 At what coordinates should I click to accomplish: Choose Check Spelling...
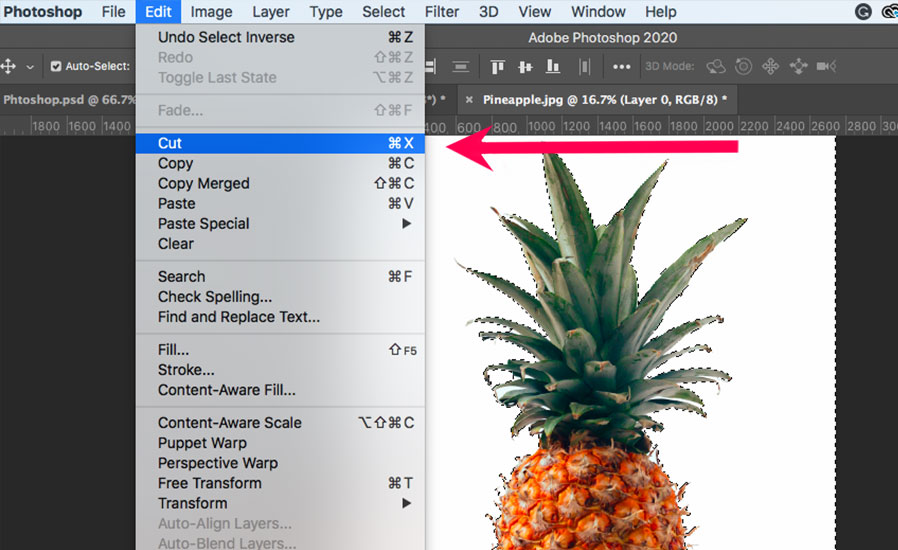pos(281,297)
